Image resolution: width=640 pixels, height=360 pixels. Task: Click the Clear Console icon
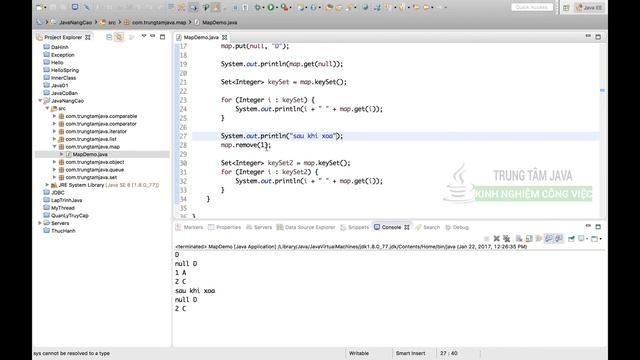519,238
